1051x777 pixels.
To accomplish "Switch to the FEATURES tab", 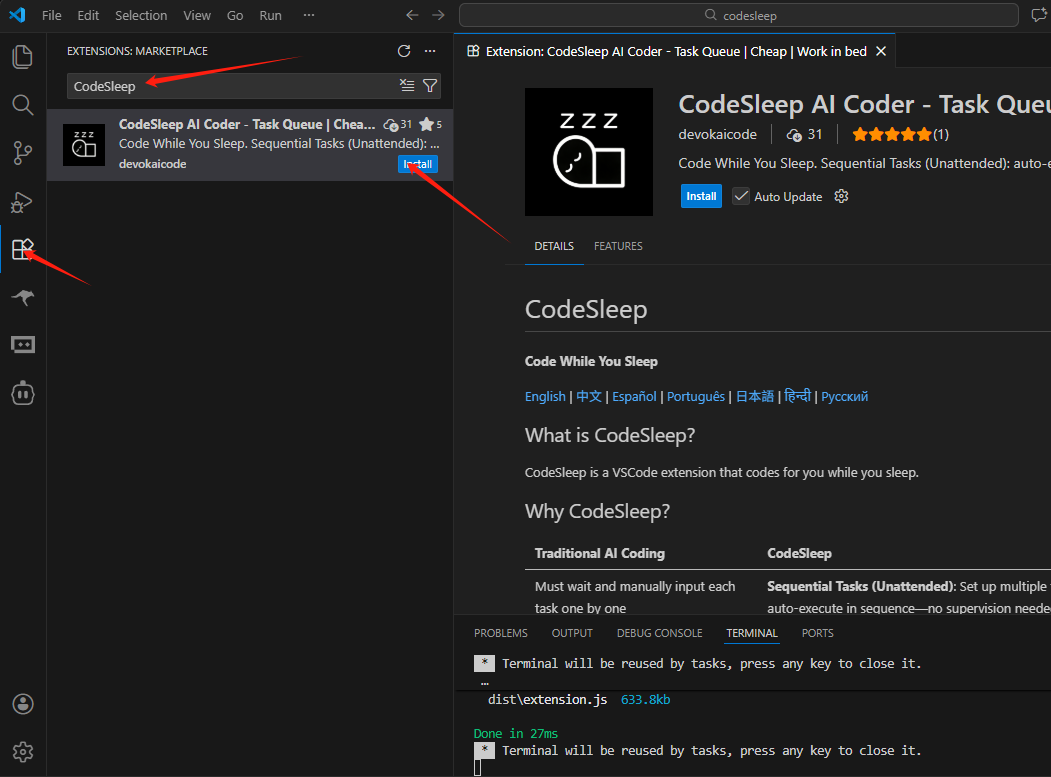I will pos(618,246).
